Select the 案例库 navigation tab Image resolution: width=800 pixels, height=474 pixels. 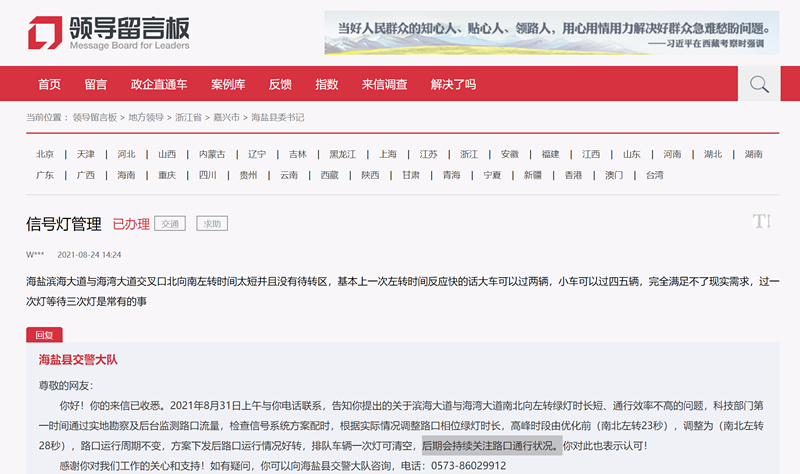[x=228, y=84]
